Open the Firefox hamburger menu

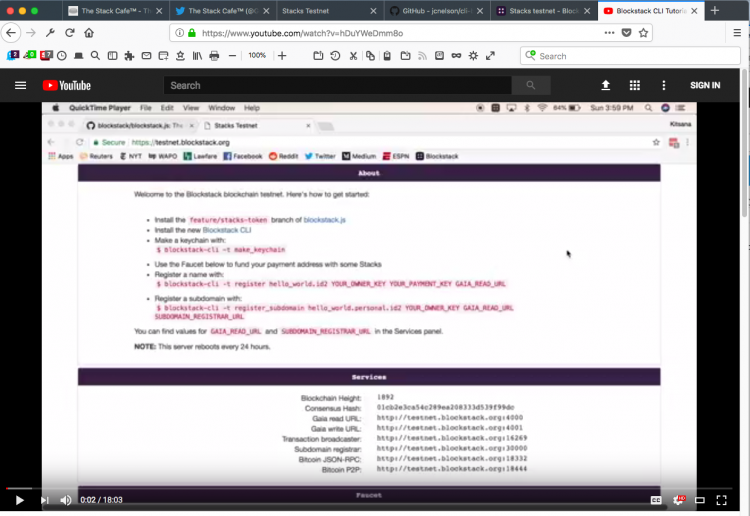click(737, 33)
